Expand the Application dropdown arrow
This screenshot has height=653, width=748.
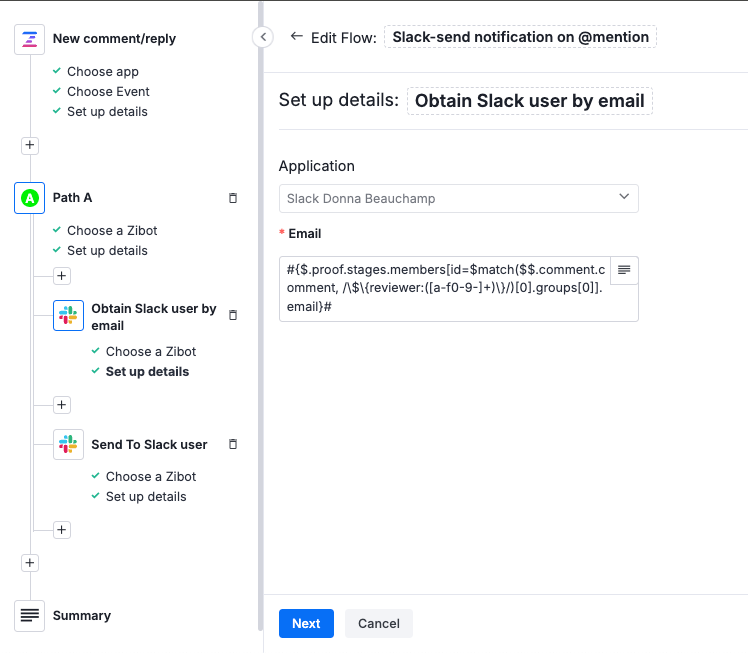624,197
